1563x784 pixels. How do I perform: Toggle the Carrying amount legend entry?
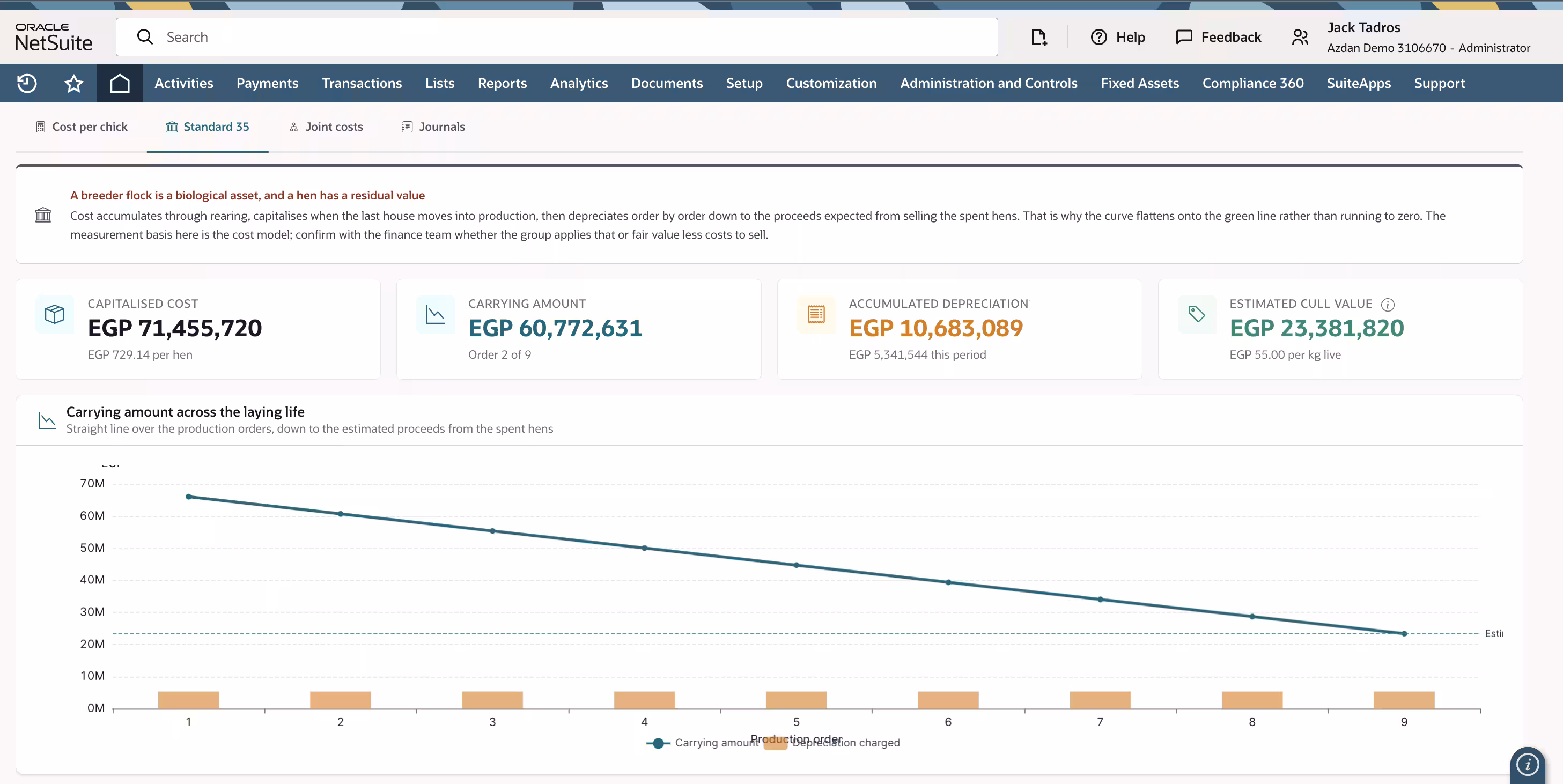(702, 743)
